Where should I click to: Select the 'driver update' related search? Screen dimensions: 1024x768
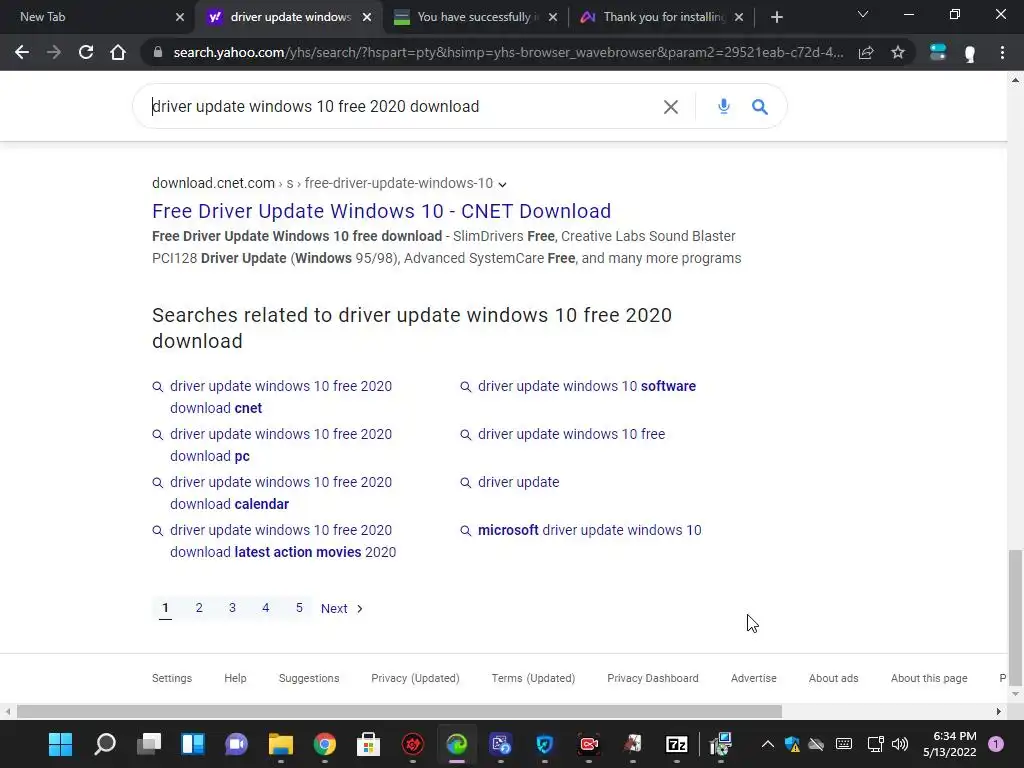tap(519, 482)
